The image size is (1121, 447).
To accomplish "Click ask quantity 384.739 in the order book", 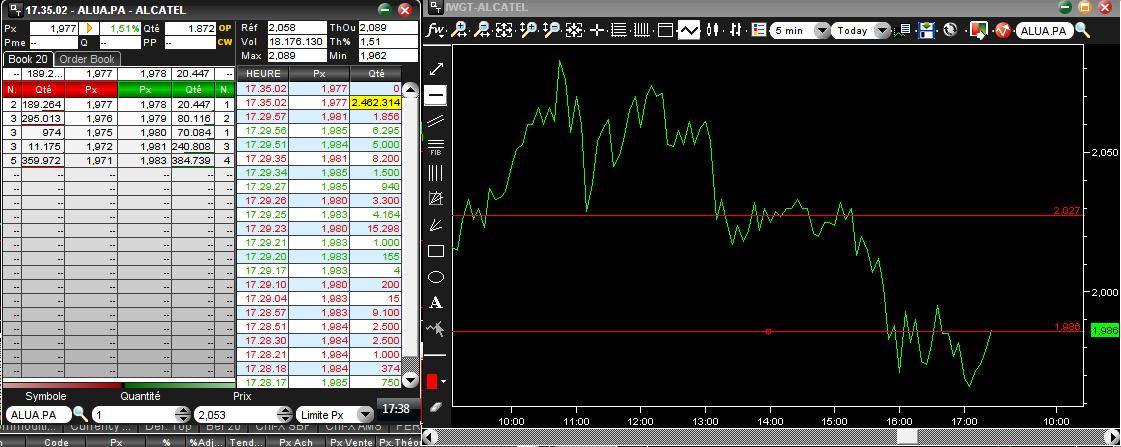I will pos(192,161).
